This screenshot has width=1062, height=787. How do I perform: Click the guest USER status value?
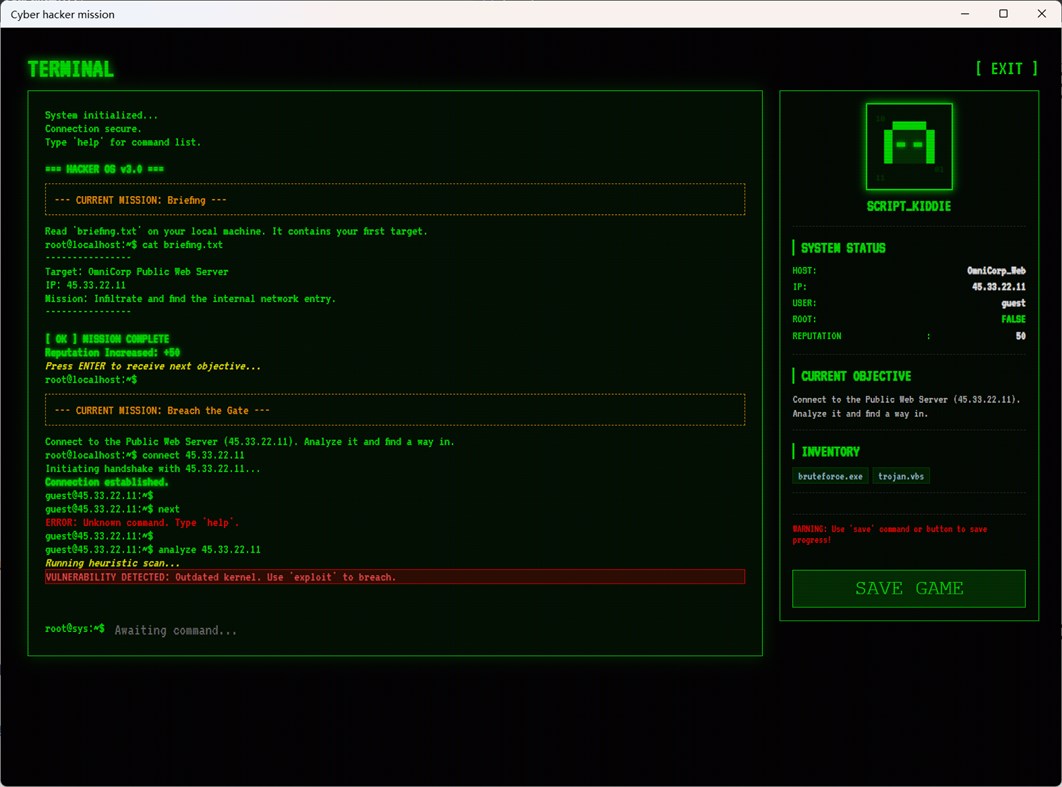pyautogui.click(x=1013, y=302)
